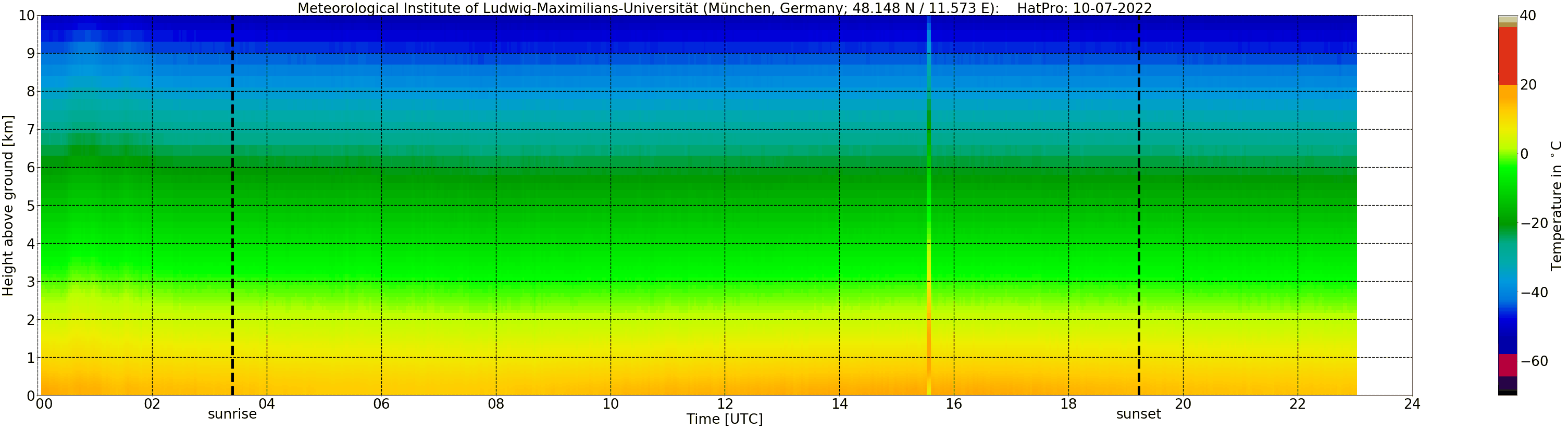The height and width of the screenshot is (429, 1568).
Task: Click the y-axis tick label '2'
Action: click(x=30, y=320)
